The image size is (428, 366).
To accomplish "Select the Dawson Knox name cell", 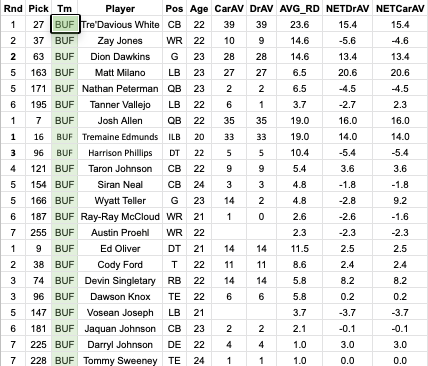I will click(x=120, y=297).
